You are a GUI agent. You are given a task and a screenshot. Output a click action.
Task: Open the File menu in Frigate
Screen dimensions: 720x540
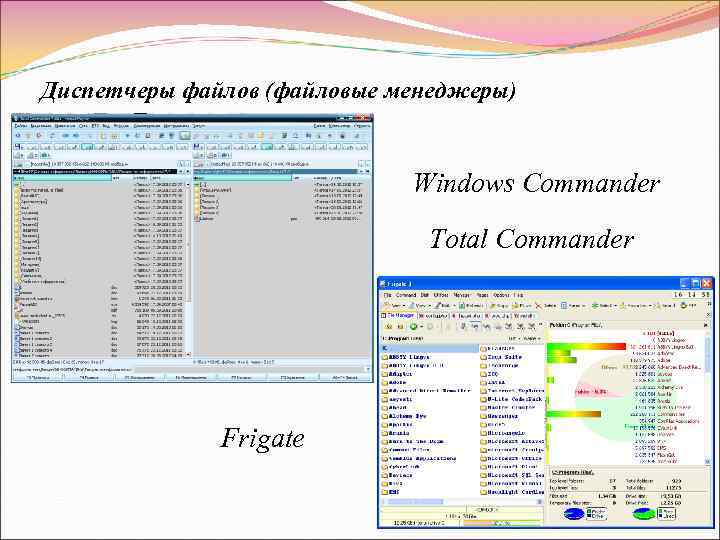[x=387, y=295]
